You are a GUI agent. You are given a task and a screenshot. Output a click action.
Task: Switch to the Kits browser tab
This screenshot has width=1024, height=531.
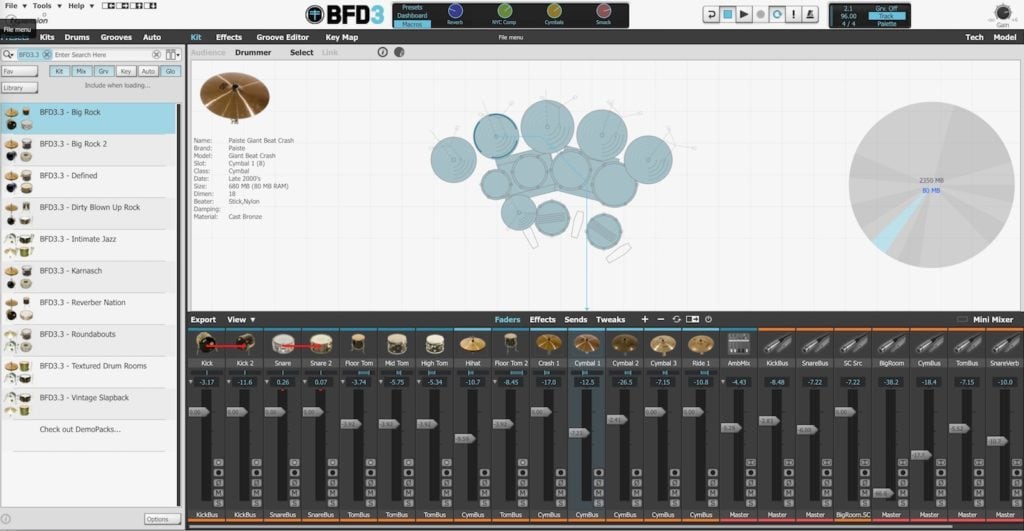(47, 37)
